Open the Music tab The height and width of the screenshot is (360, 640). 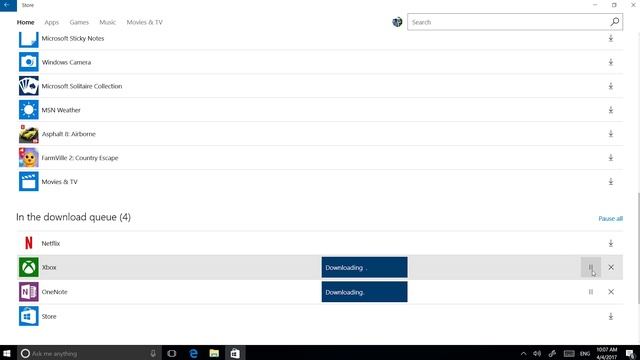(107, 22)
